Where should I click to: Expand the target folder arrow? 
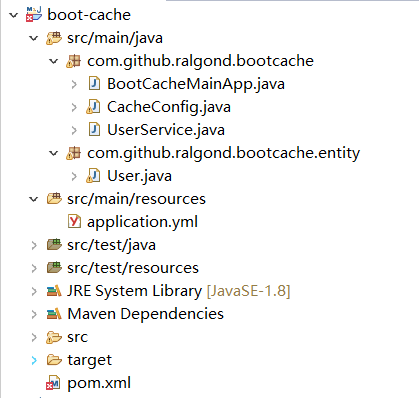[x=34, y=360]
